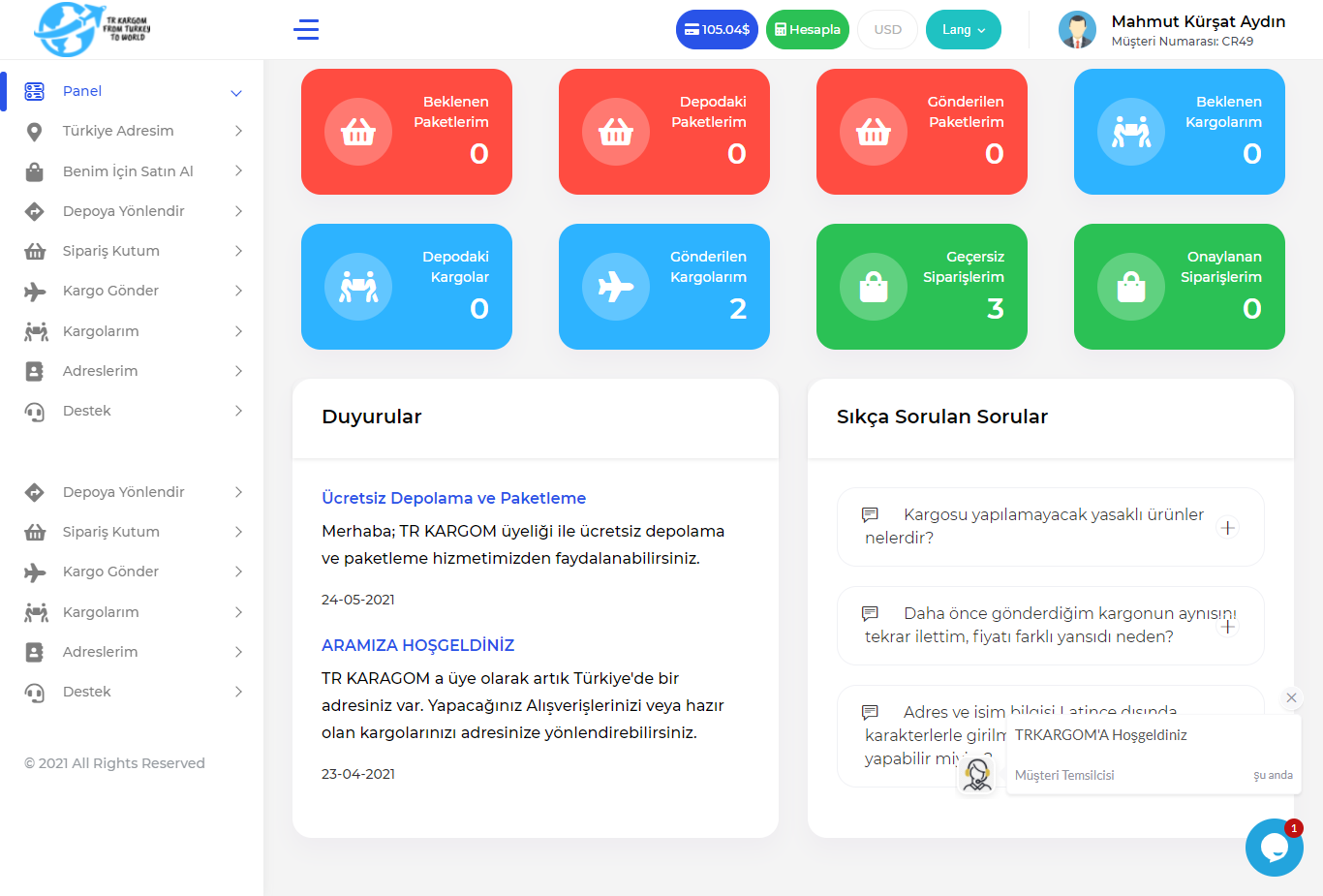Open the Lang language dropdown
Image resolution: width=1323 pixels, height=896 pixels.
tap(963, 30)
